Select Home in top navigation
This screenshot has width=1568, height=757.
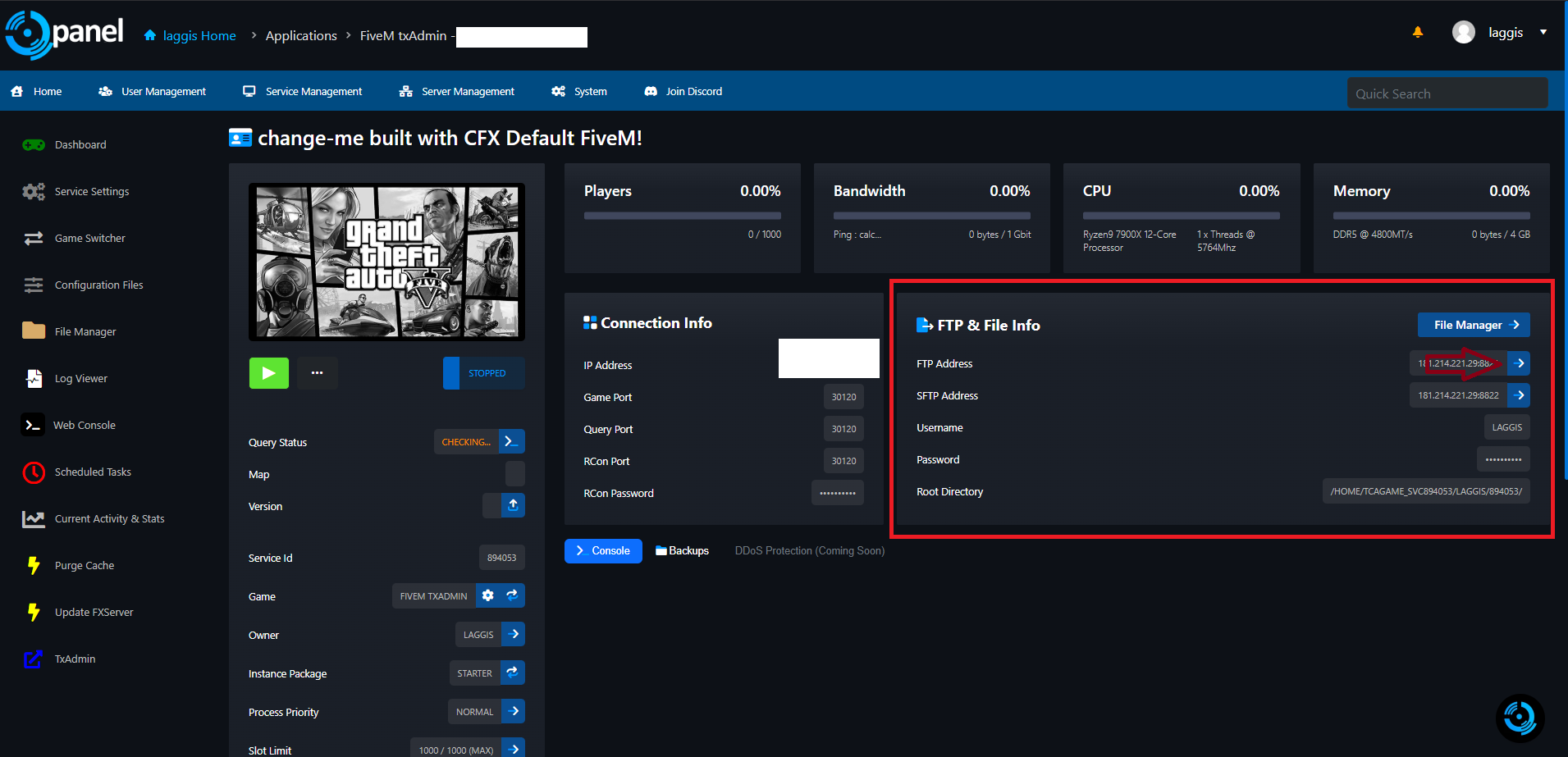(x=36, y=91)
